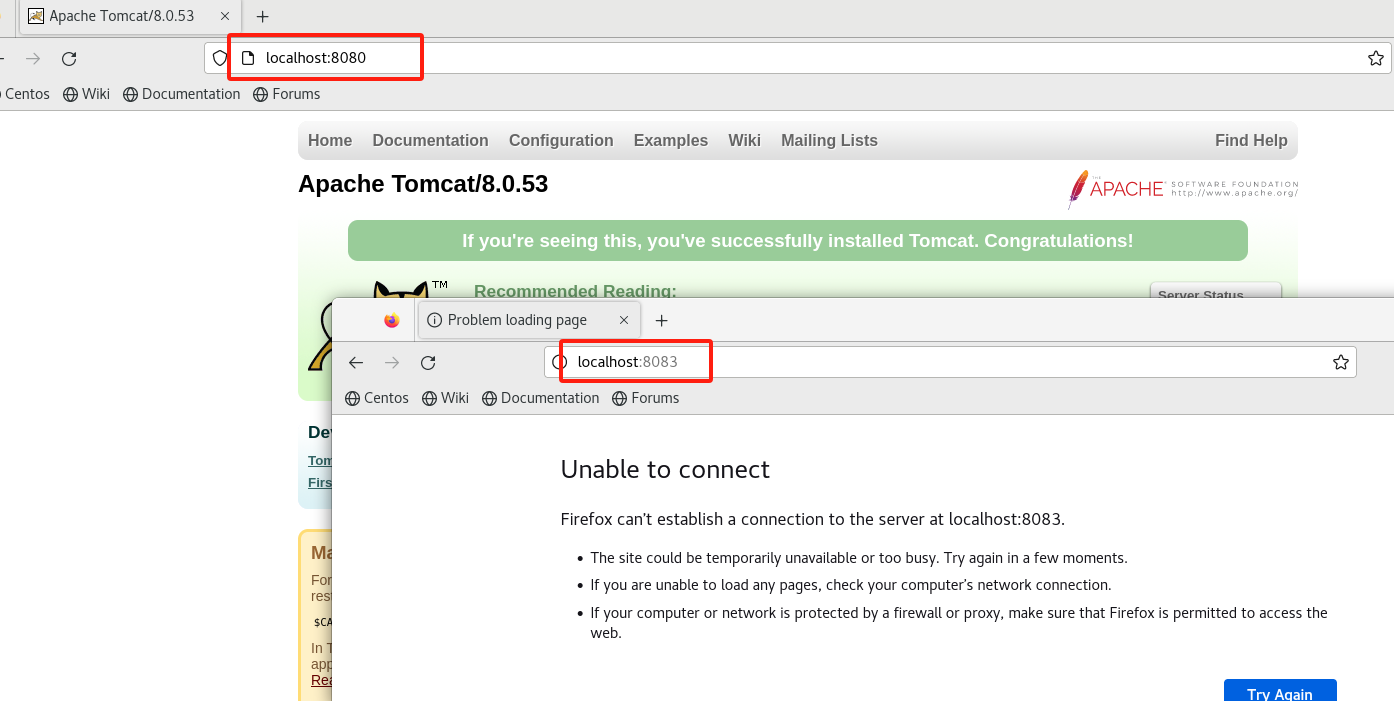Switch to the Apache Tomcat/8.0.53 tab
The width and height of the screenshot is (1394, 701).
tap(120, 17)
